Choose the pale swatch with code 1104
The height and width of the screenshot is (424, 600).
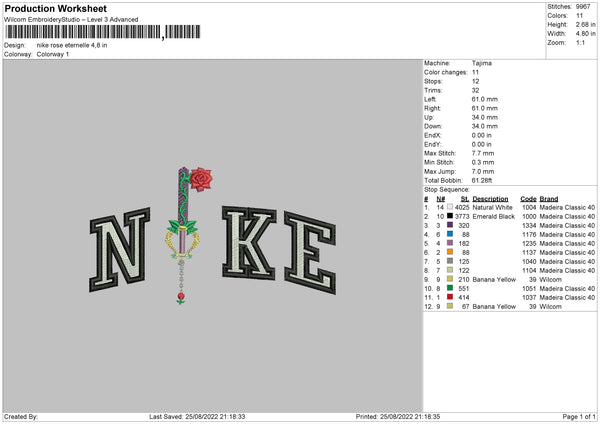pyautogui.click(x=450, y=270)
